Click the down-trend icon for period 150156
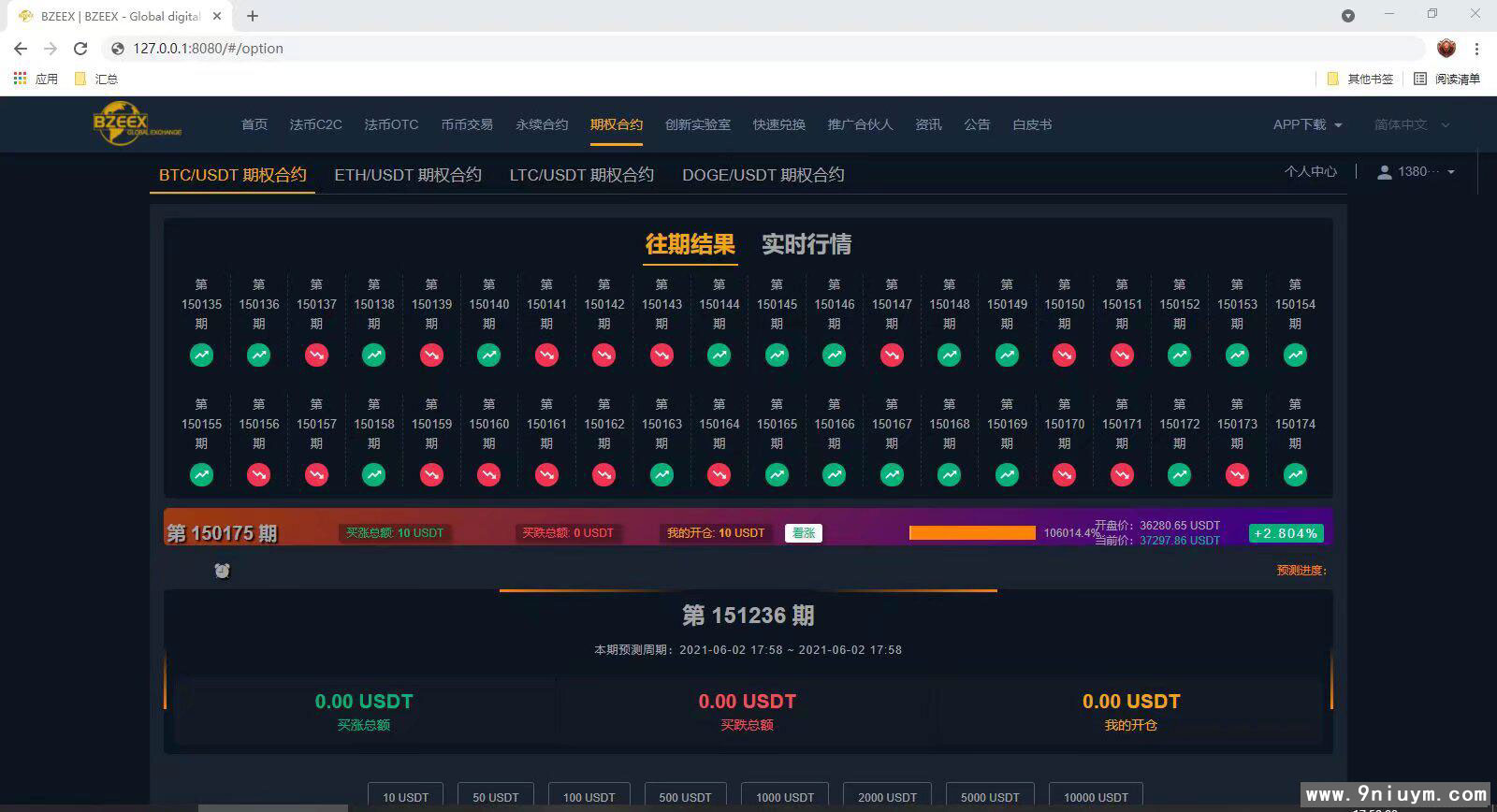 click(259, 475)
